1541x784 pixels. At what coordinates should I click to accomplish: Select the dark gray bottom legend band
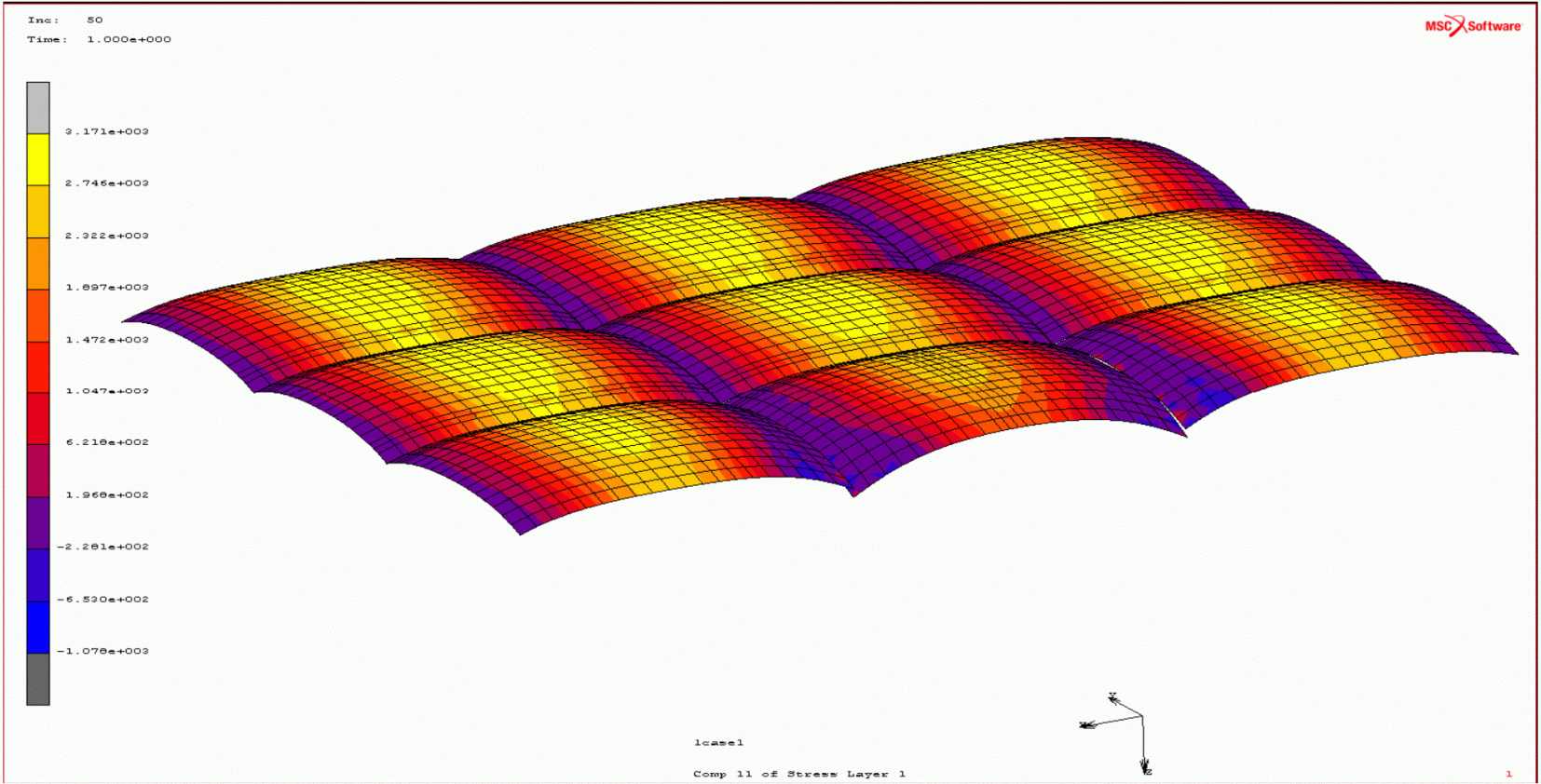pyautogui.click(x=38, y=679)
